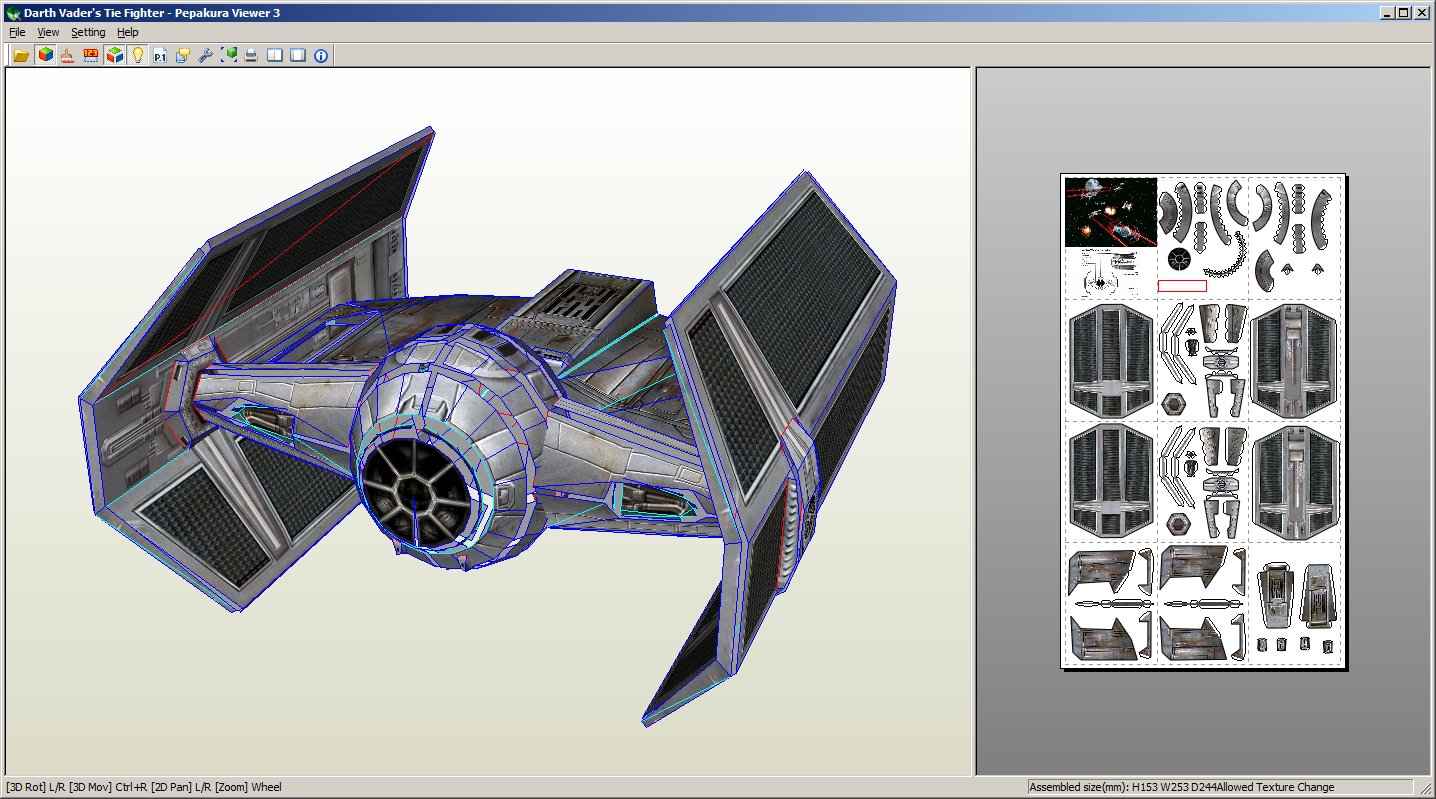
Task: Maximize the Pepakura Viewer window
Action: tap(1404, 12)
